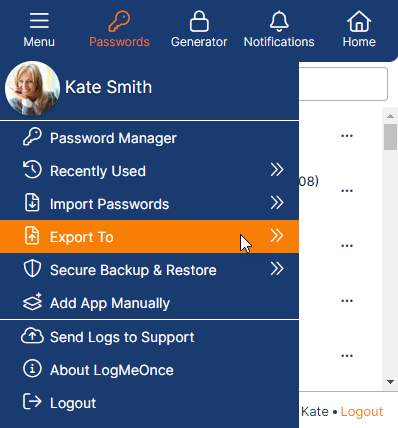Click Kate Smith's profile photo

coord(32,88)
